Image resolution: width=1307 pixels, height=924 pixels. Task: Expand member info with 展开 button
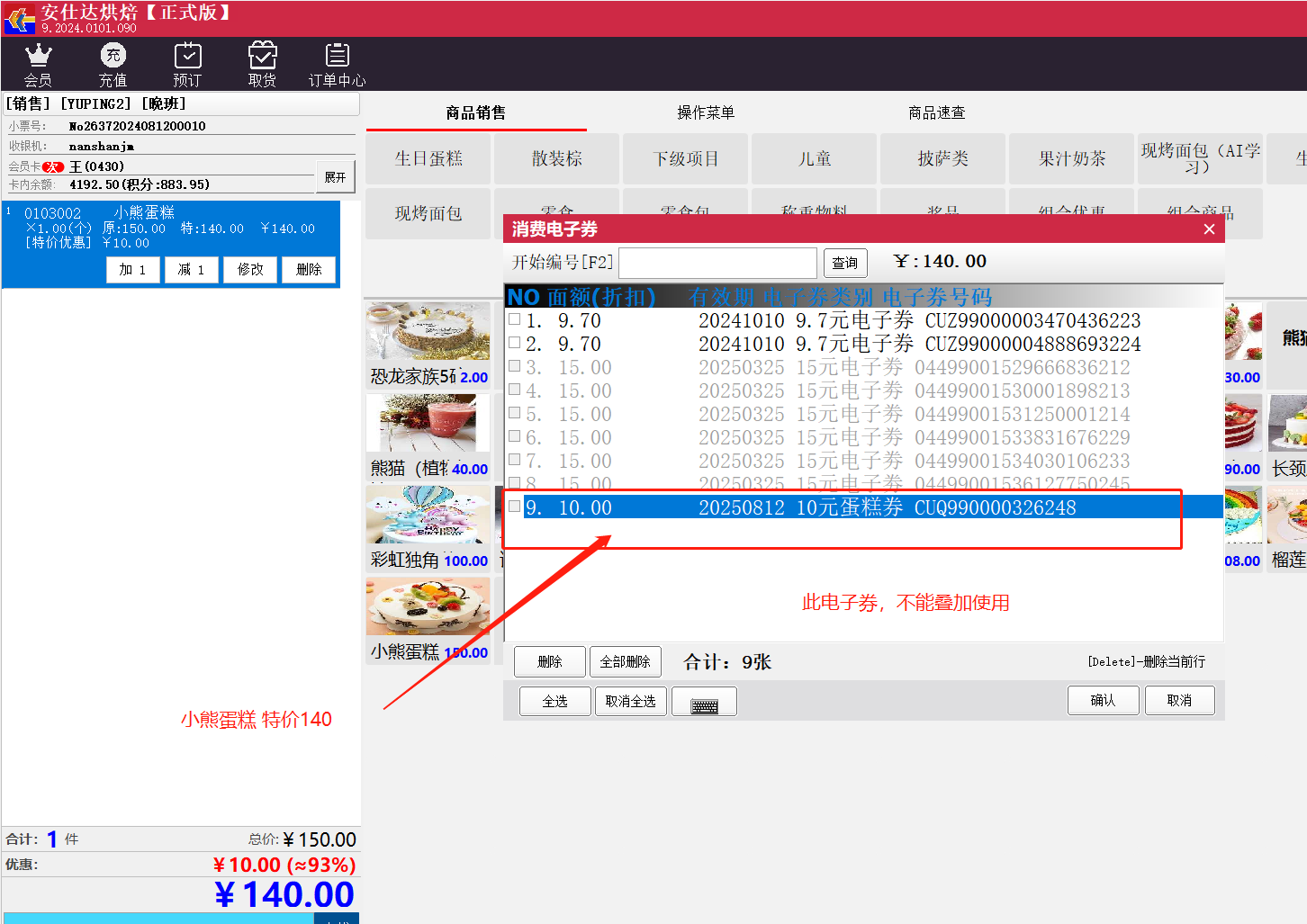pyautogui.click(x=335, y=177)
